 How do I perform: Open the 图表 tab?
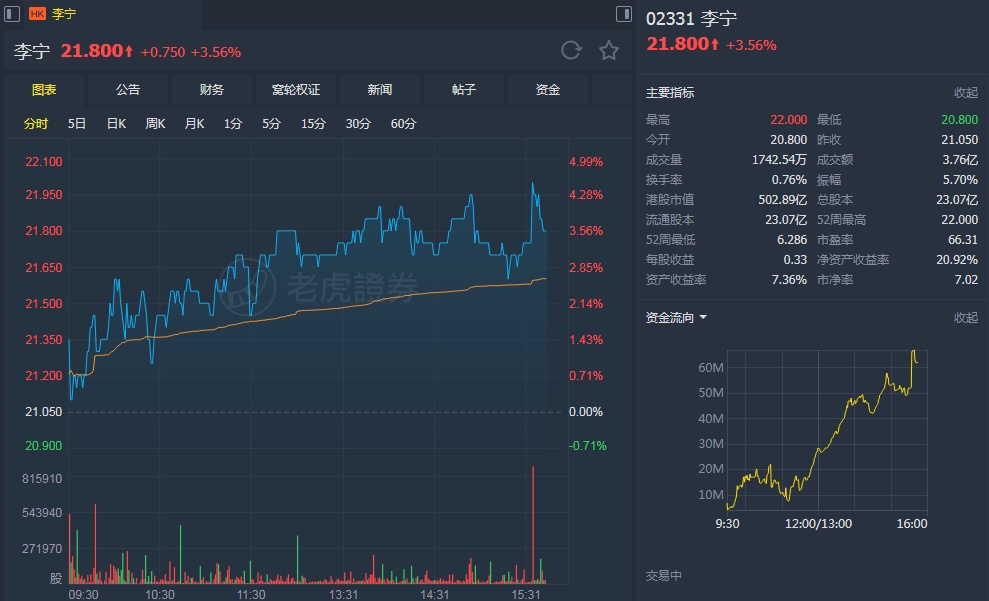44,90
